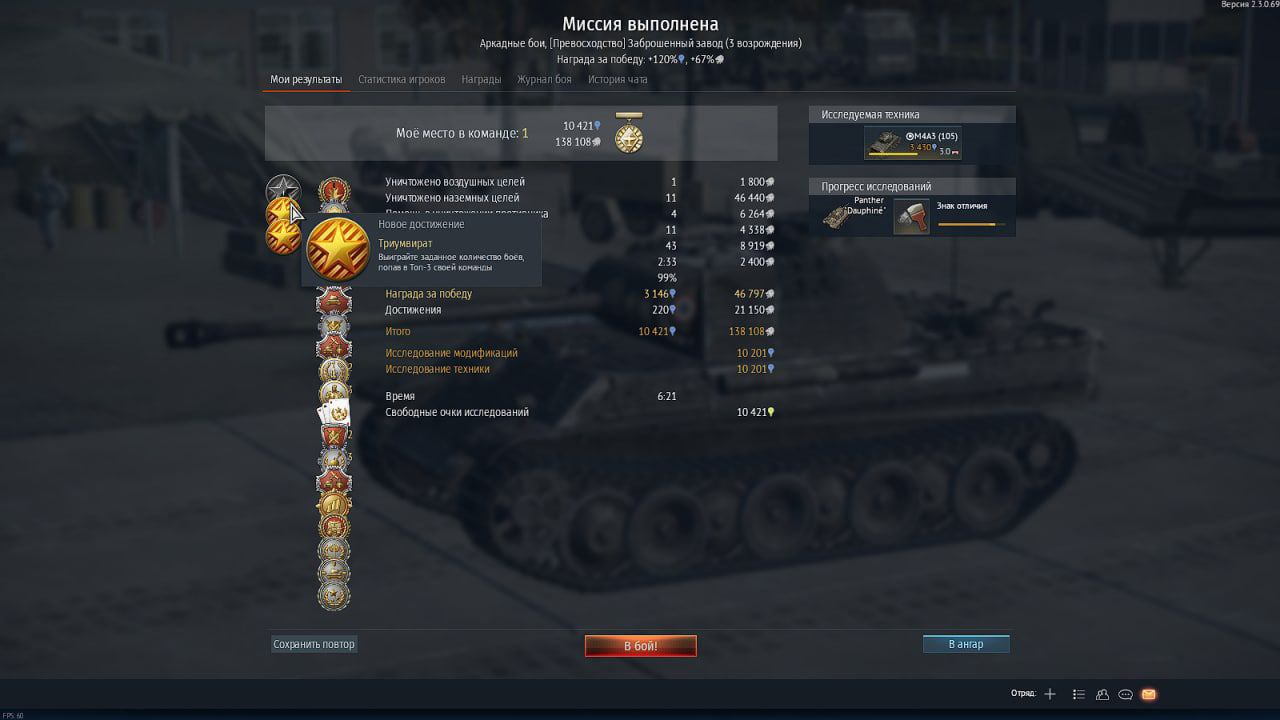Open the История чата tab
This screenshot has height=720, width=1280.
point(617,79)
